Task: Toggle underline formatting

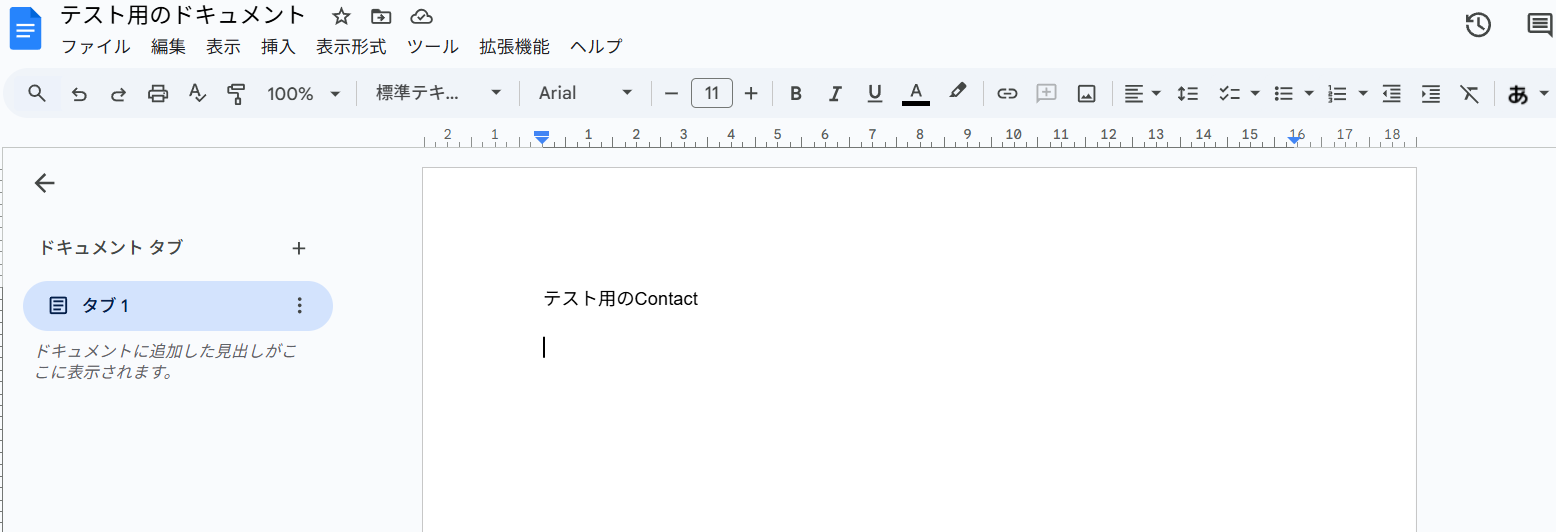Action: point(875,94)
